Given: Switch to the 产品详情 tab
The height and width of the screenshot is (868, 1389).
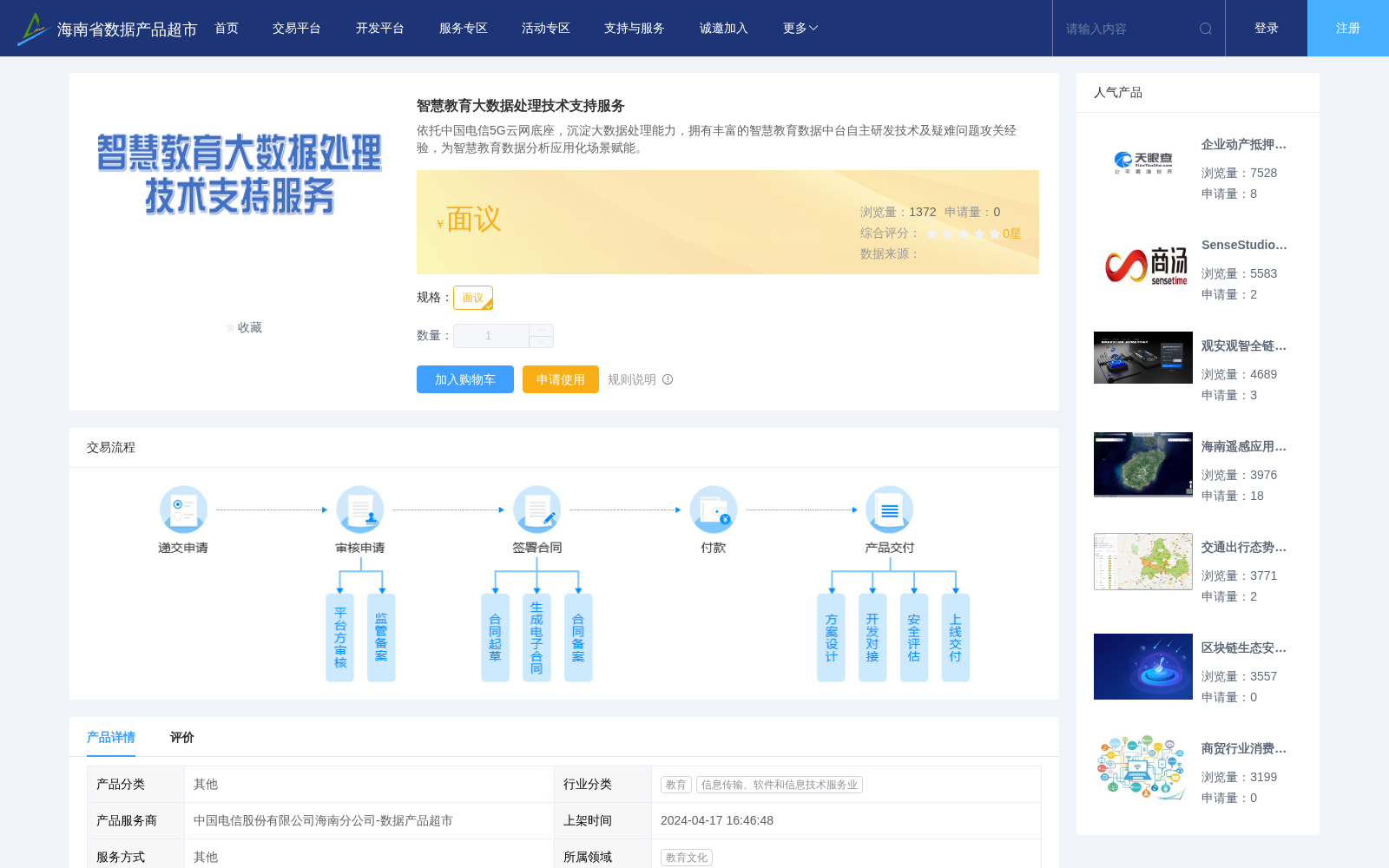Looking at the screenshot, I should [x=111, y=737].
